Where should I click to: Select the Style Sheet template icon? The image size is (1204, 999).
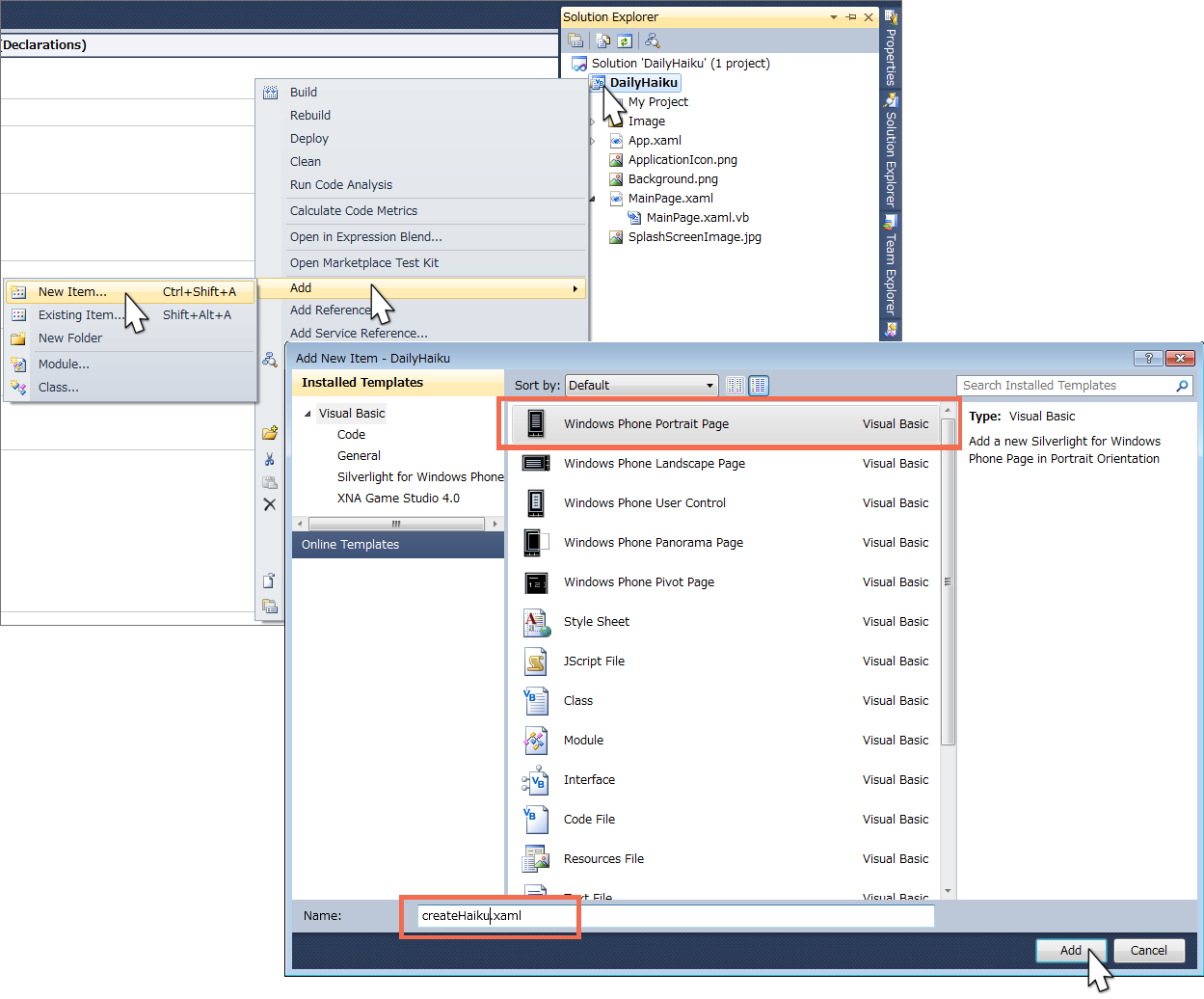(536, 622)
